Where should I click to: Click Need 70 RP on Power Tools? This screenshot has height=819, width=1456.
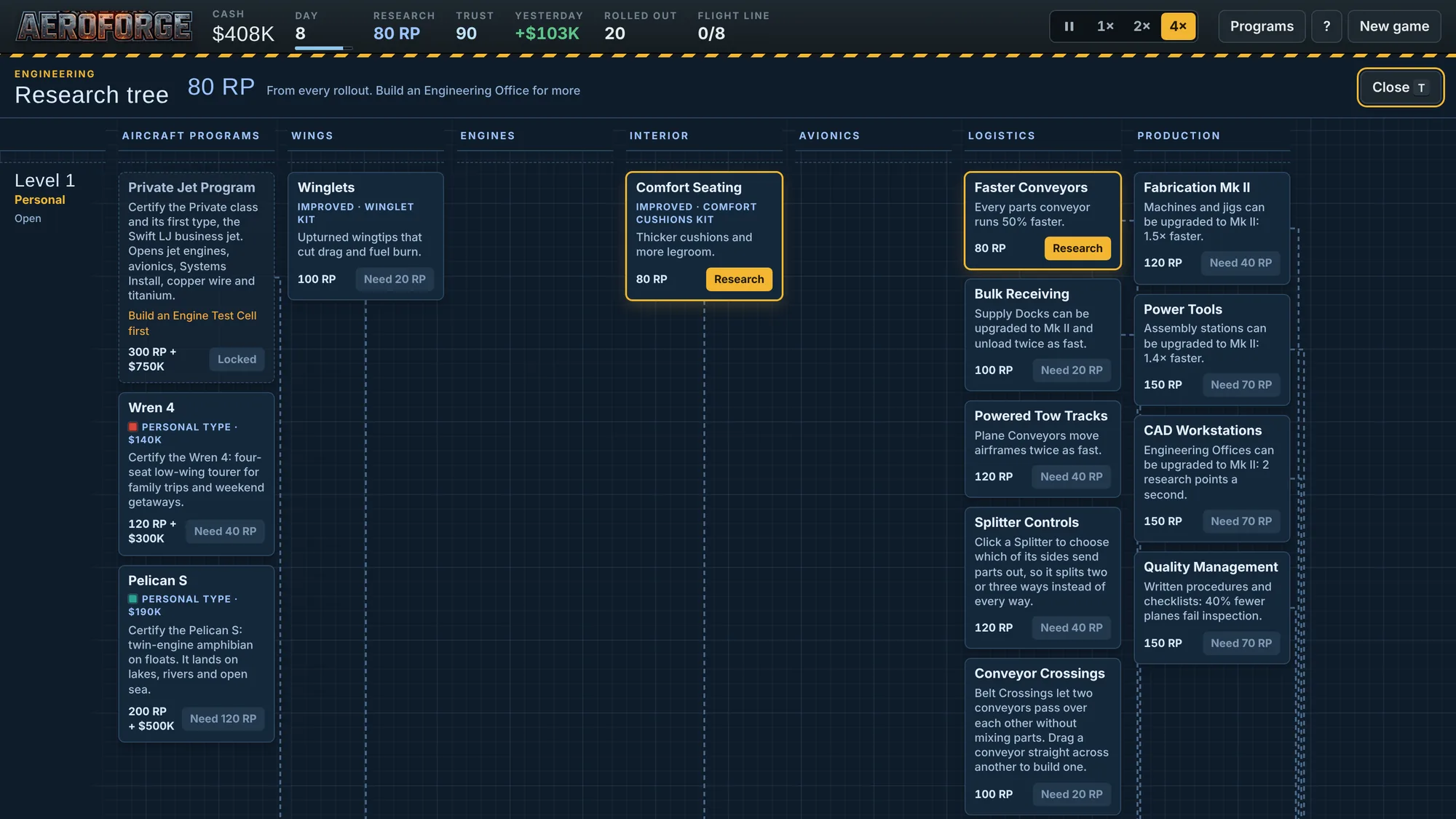[x=1241, y=385]
